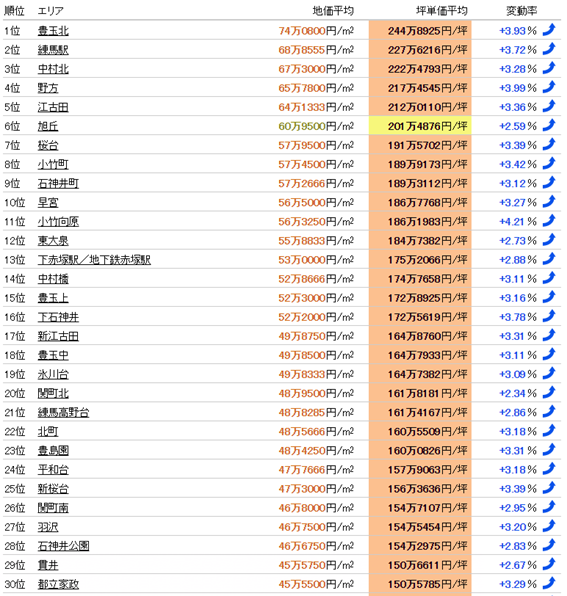Viewport: 567px width, 596px height.
Task: Click the trend arrow beside +3.72% for 練馬駅
Action: pyautogui.click(x=549, y=49)
